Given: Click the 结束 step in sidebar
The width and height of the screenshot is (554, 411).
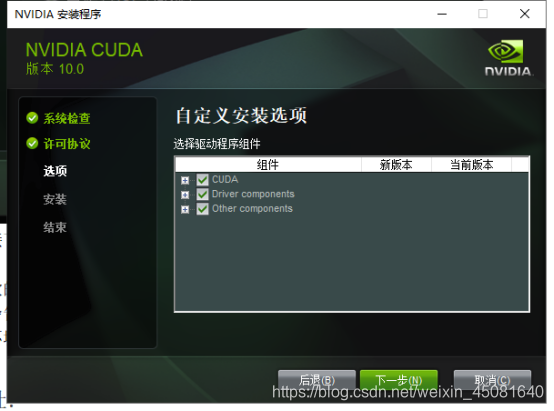Looking at the screenshot, I should (x=55, y=227).
